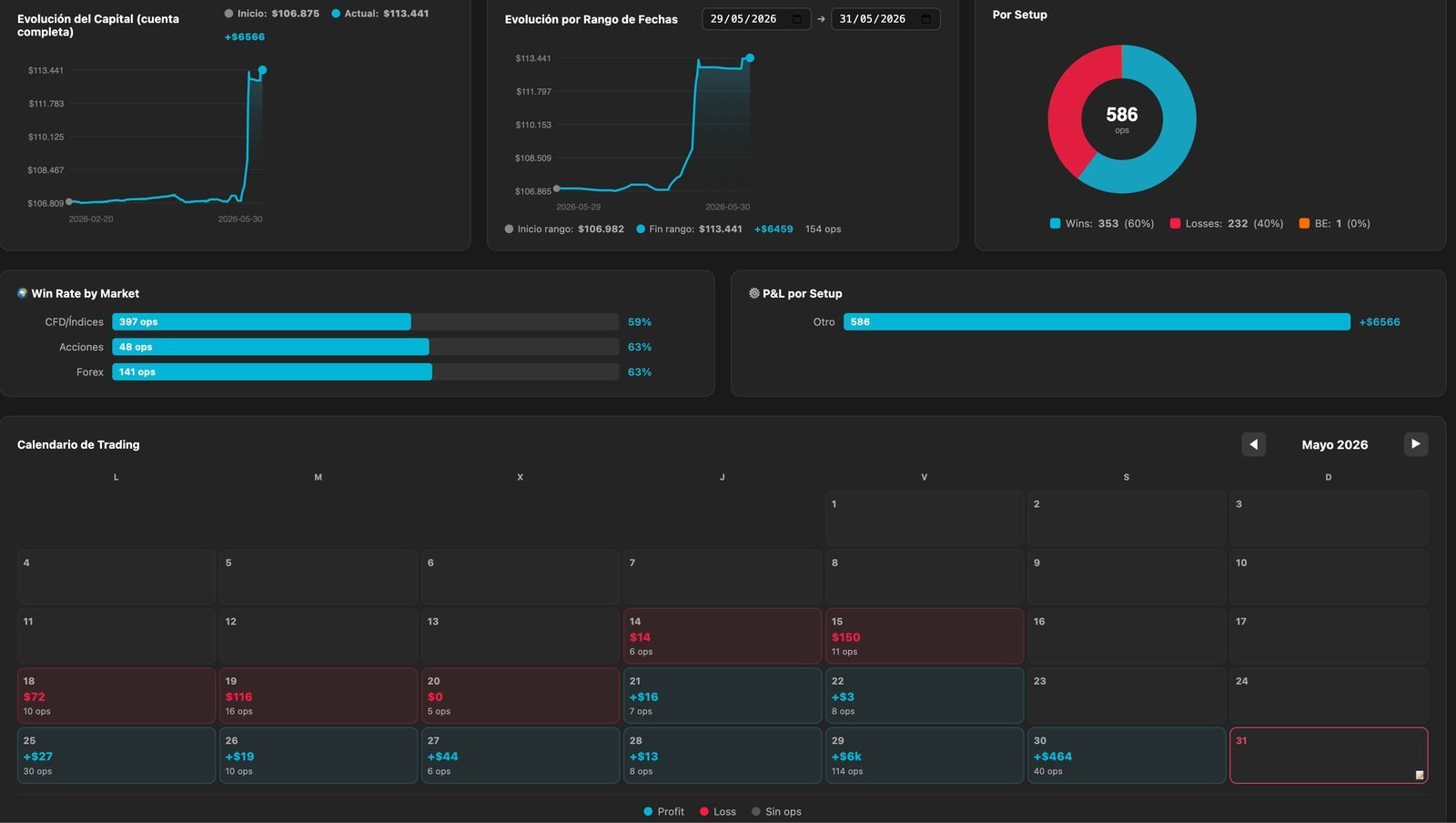
Task: Select the Otro 586 P&L bar
Action: point(1097,321)
